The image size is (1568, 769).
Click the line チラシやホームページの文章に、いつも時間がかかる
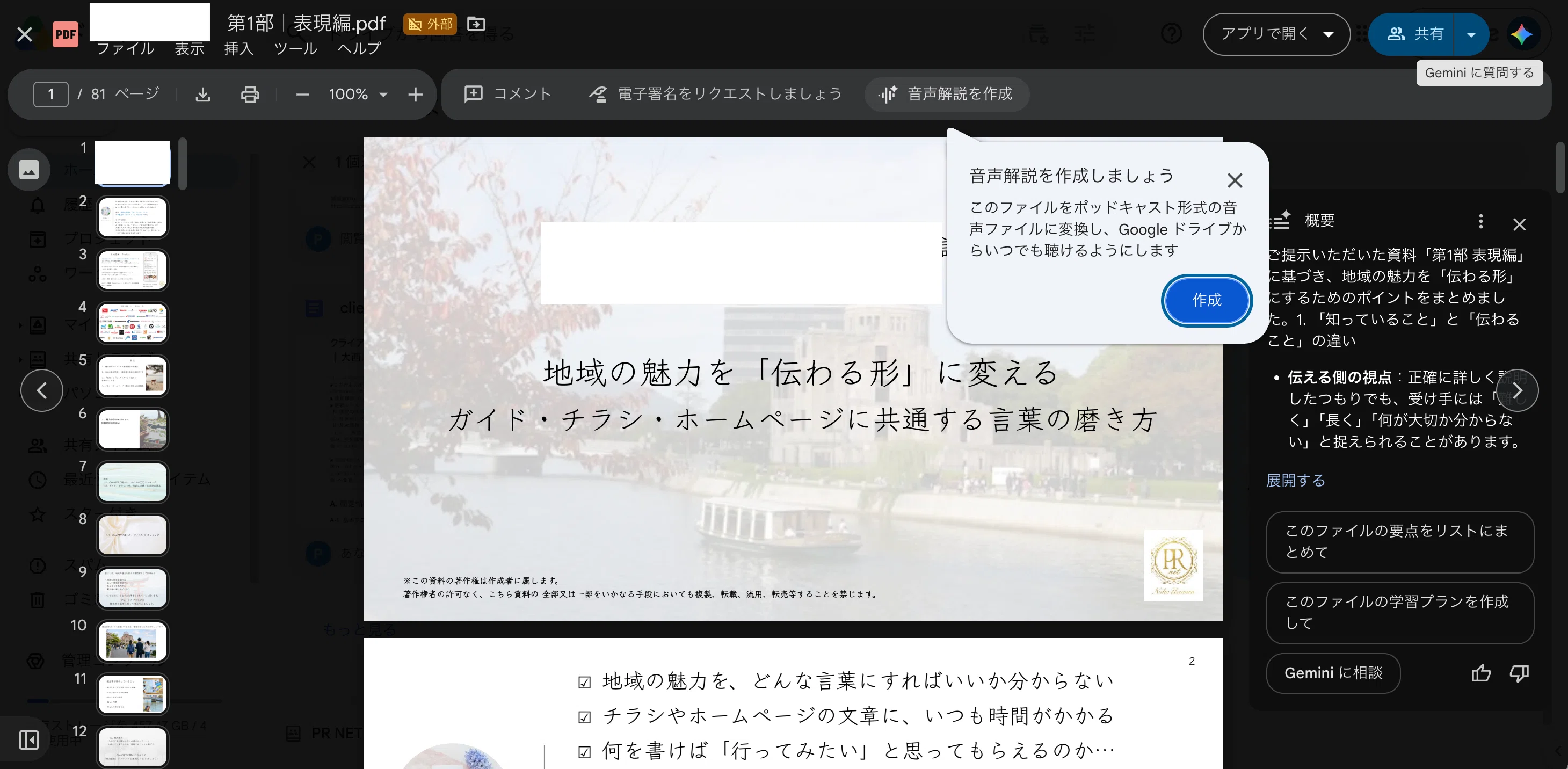tap(858, 715)
